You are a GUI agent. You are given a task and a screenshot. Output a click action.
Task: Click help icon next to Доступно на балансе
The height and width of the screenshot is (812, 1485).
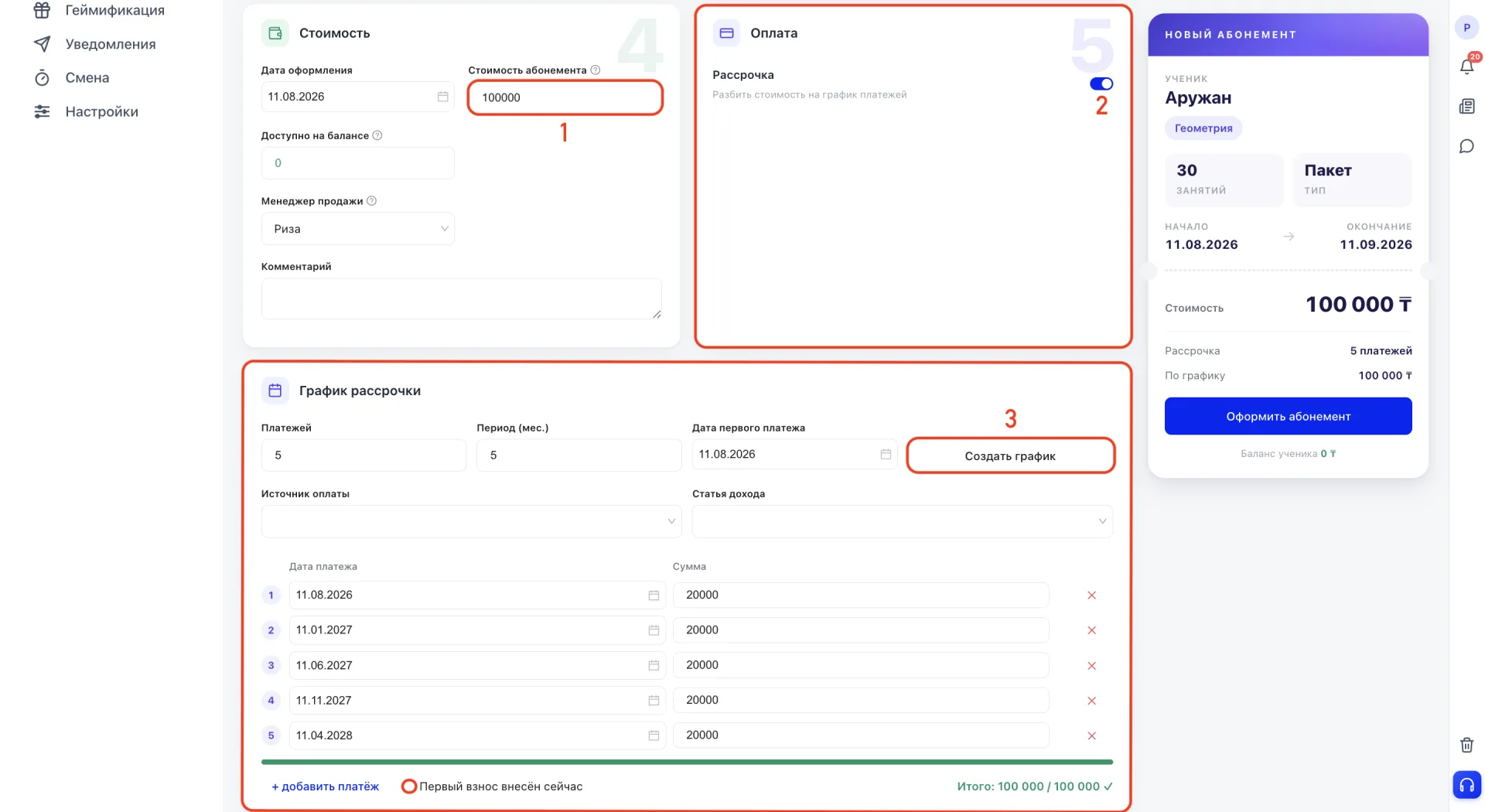(377, 135)
